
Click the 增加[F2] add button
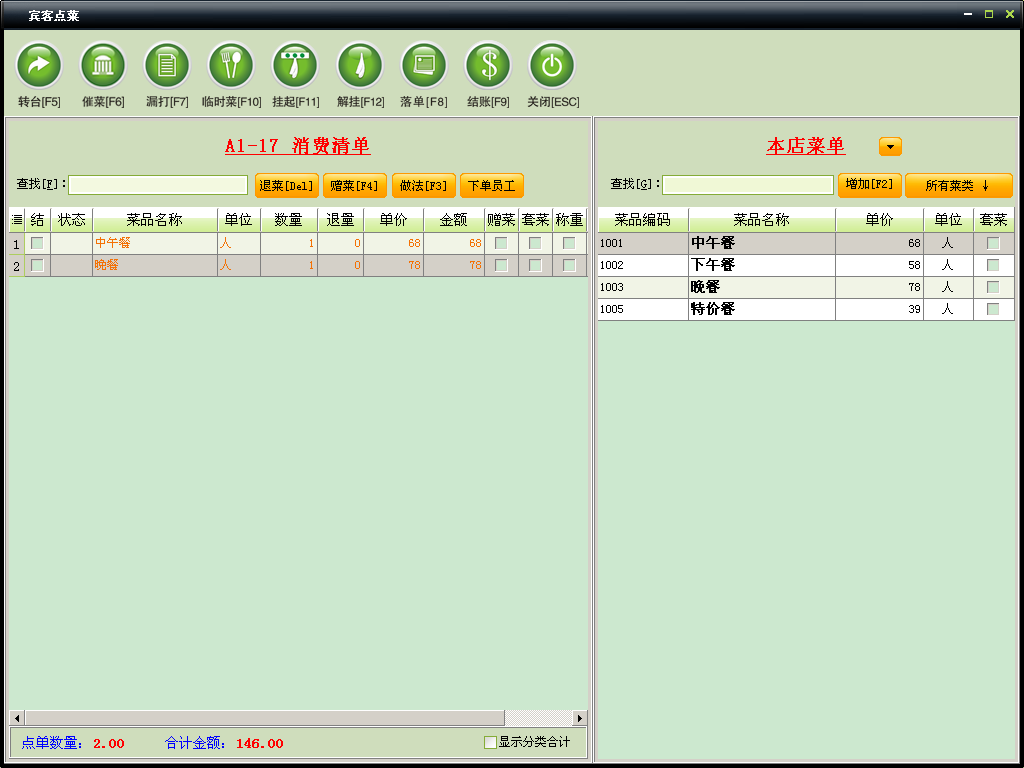coord(869,185)
